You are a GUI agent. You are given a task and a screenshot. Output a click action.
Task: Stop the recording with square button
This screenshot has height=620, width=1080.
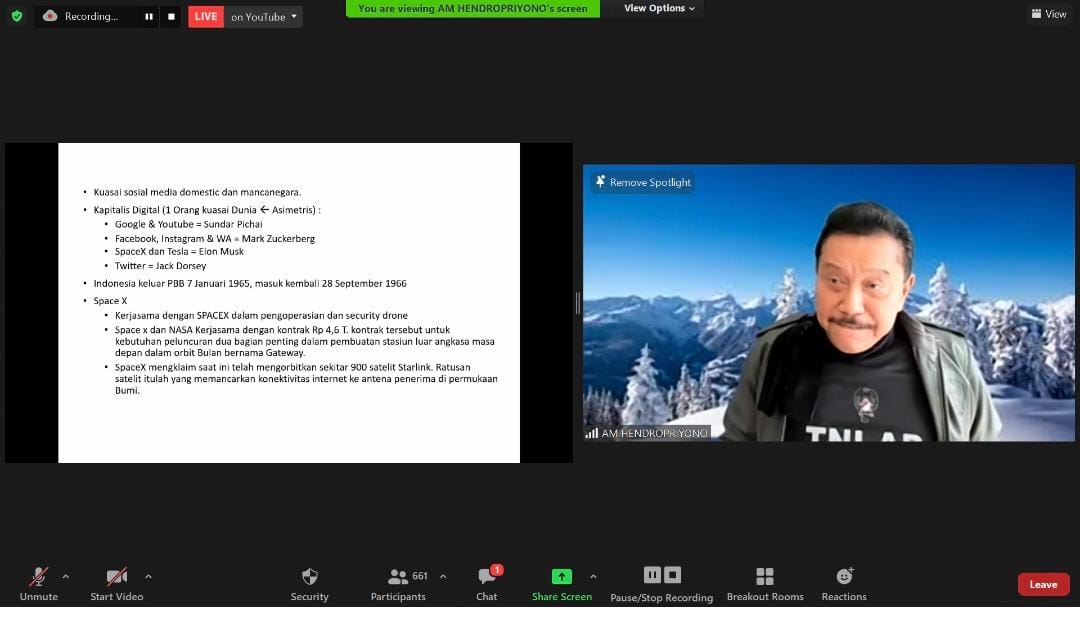(x=171, y=17)
